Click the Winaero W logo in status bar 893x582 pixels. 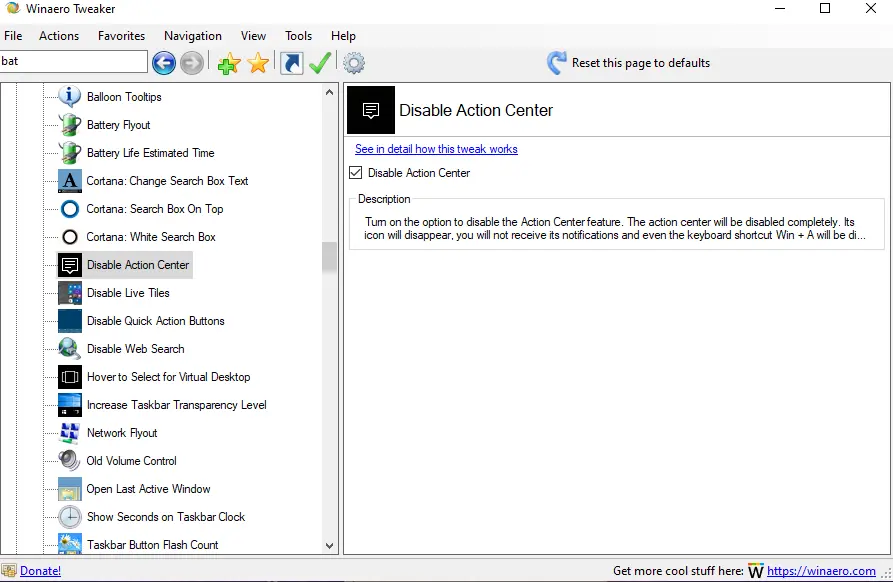[x=755, y=571]
